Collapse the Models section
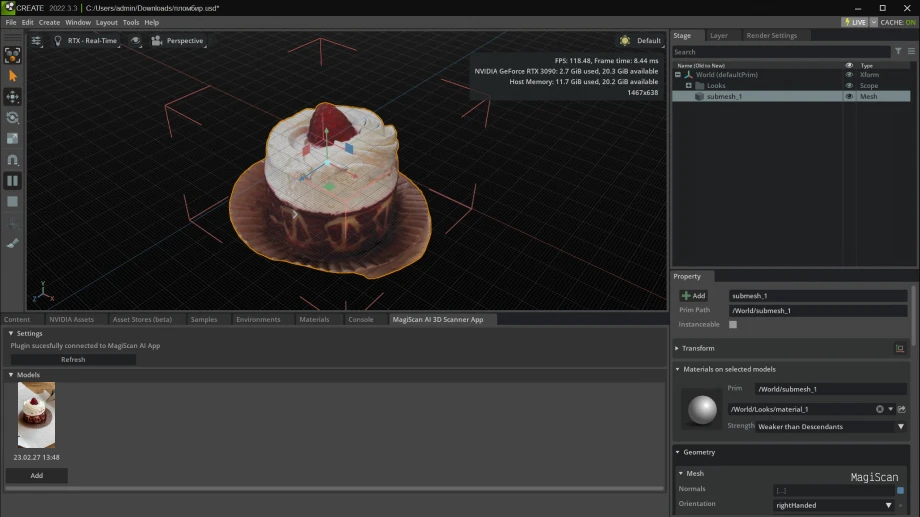 [x=11, y=374]
